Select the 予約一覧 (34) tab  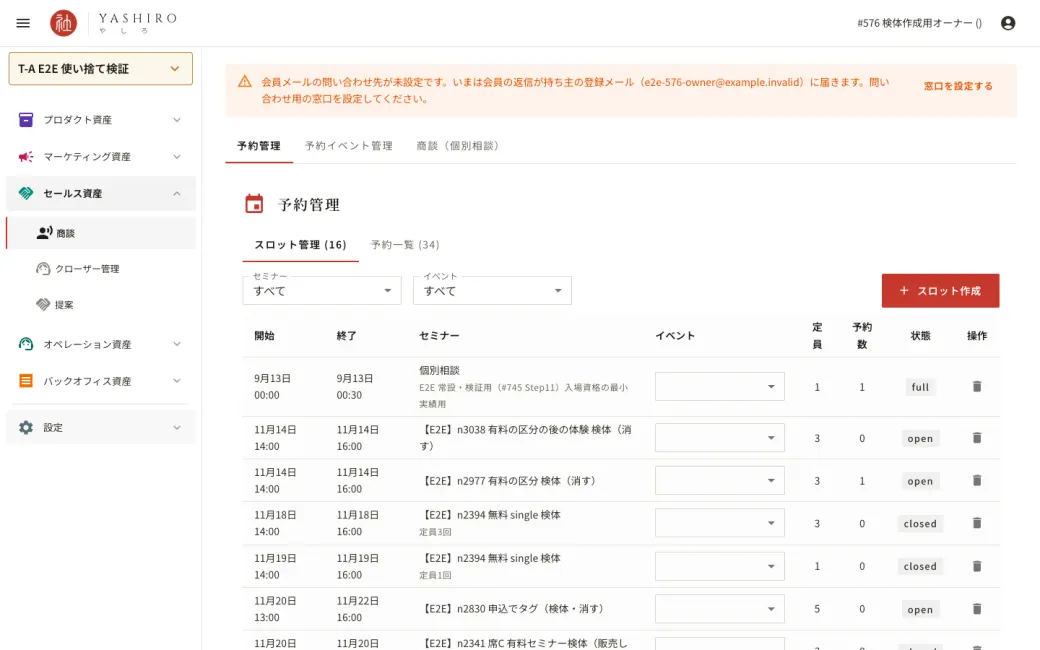coord(405,245)
